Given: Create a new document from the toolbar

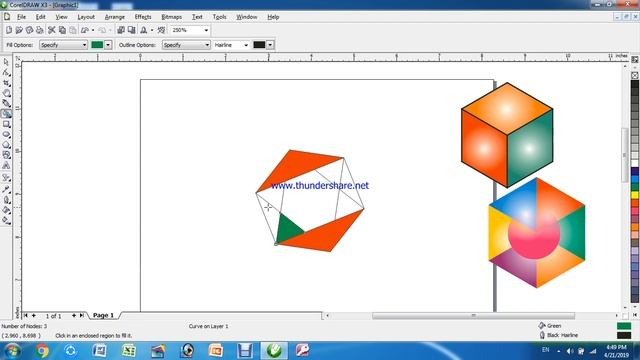Looking at the screenshot, I should pos(9,30).
